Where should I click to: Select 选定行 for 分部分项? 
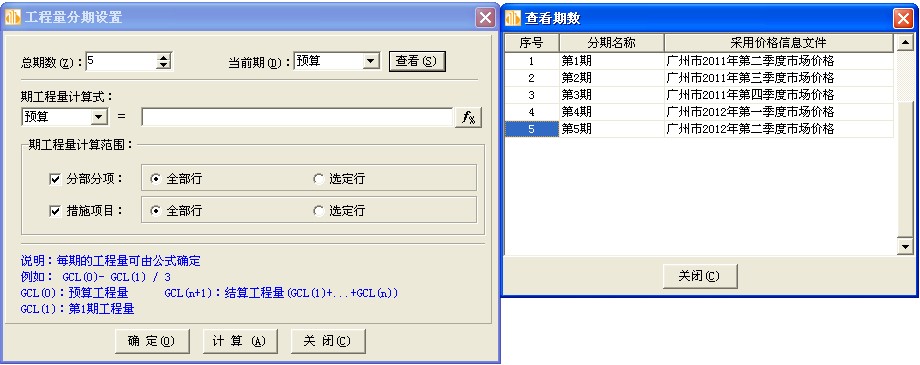(339, 179)
